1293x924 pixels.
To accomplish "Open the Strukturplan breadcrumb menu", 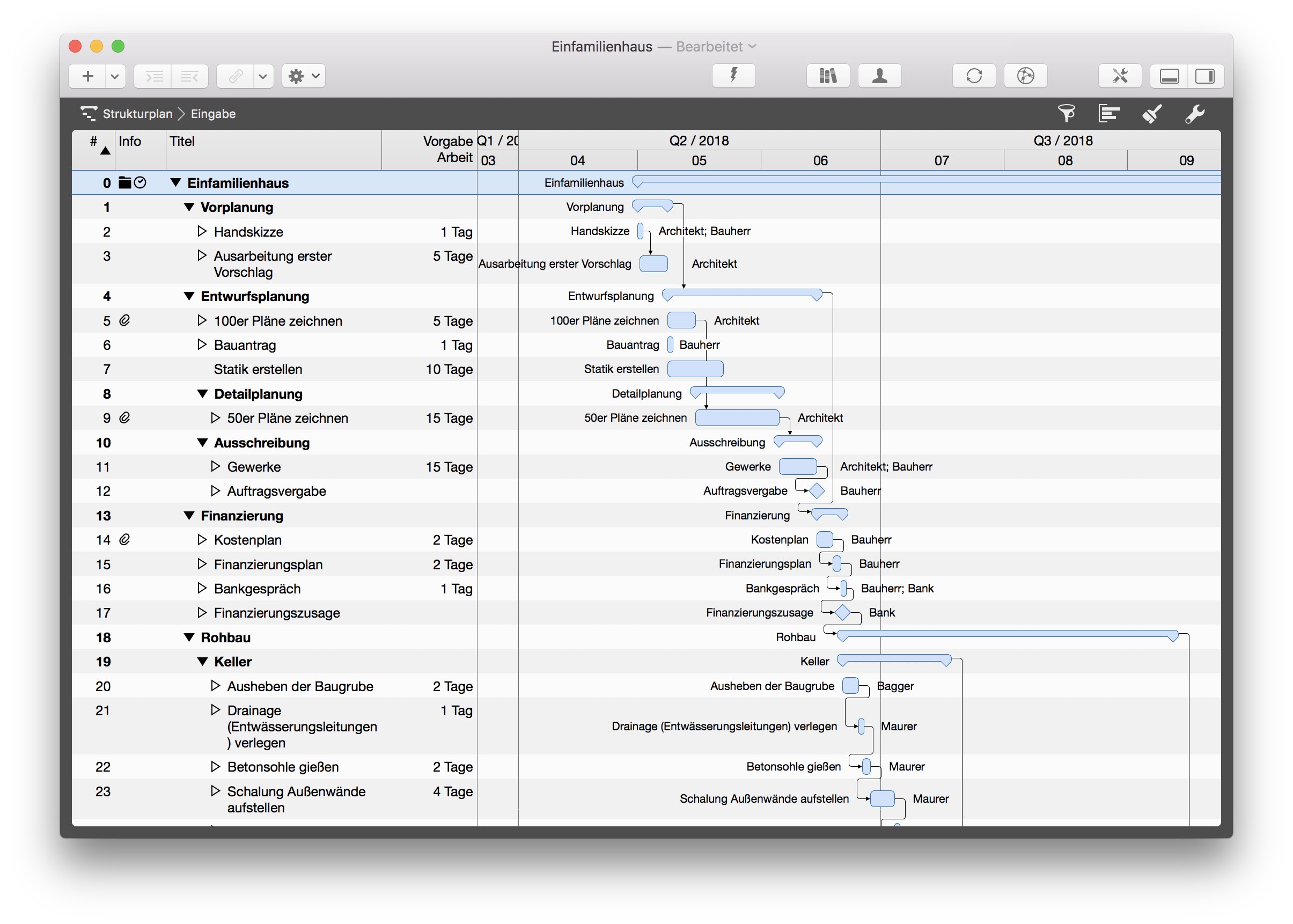I will click(x=138, y=114).
